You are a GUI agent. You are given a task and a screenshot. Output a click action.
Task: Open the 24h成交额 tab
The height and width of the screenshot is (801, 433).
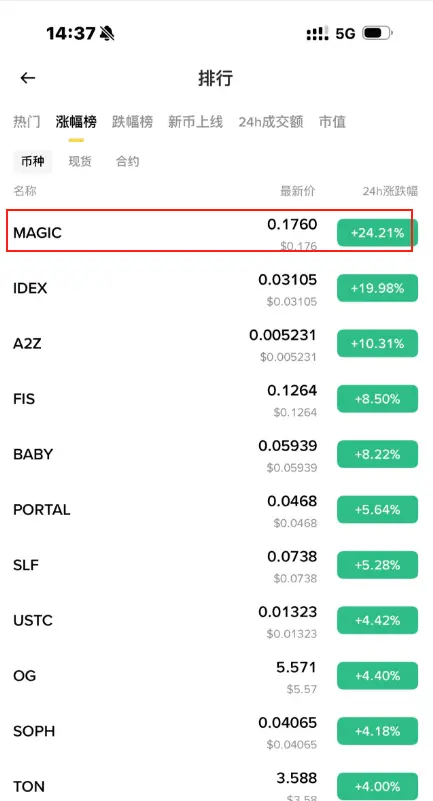(x=271, y=122)
